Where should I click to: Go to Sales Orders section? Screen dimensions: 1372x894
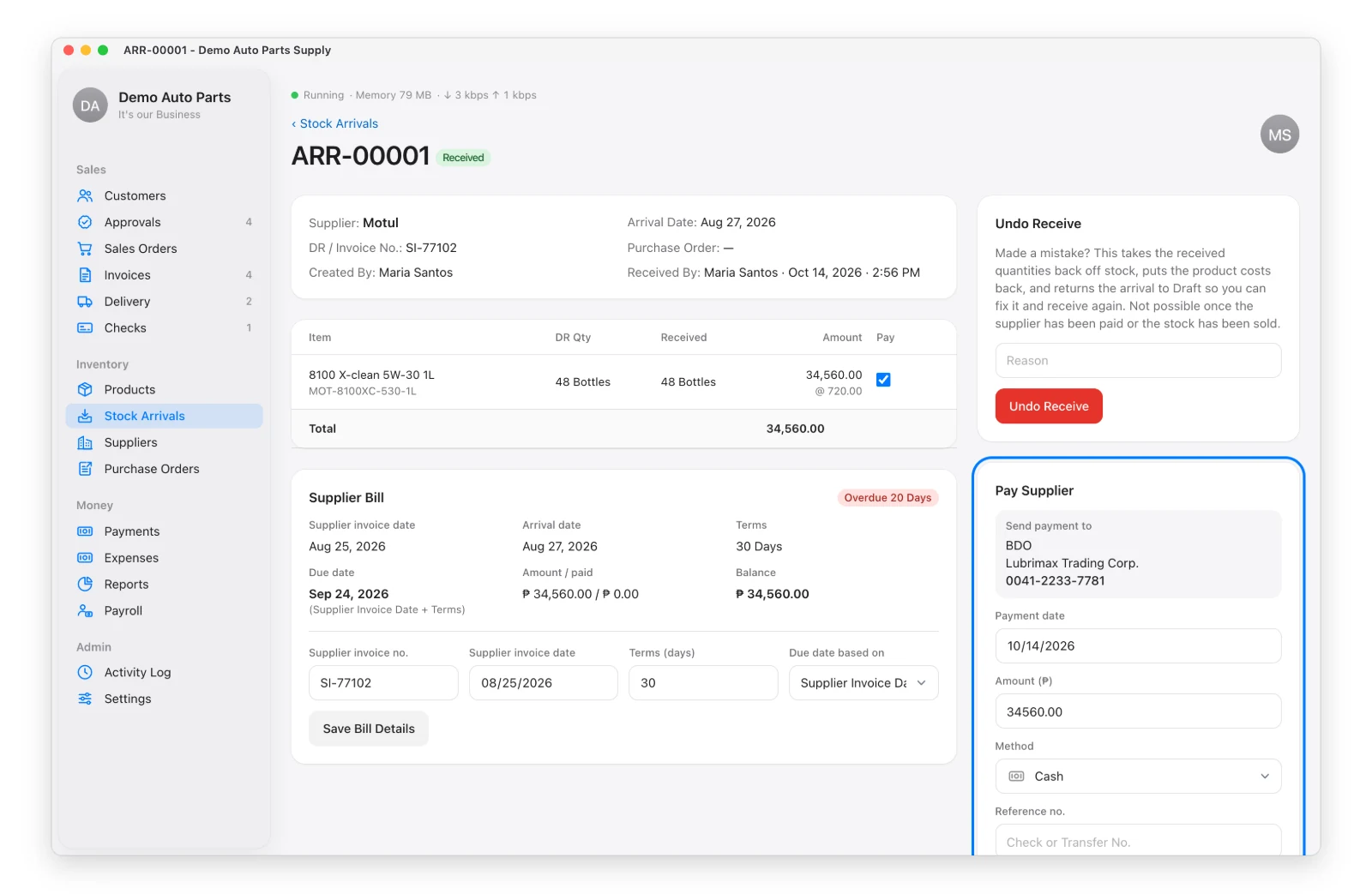pos(141,249)
